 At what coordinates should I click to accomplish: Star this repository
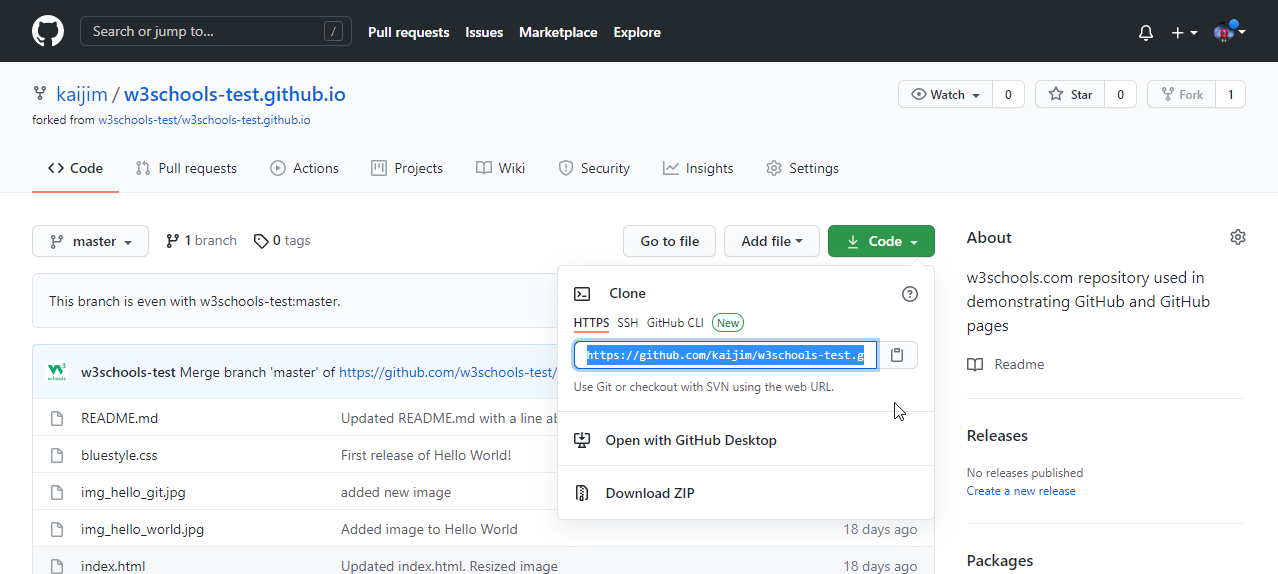click(x=1070, y=95)
